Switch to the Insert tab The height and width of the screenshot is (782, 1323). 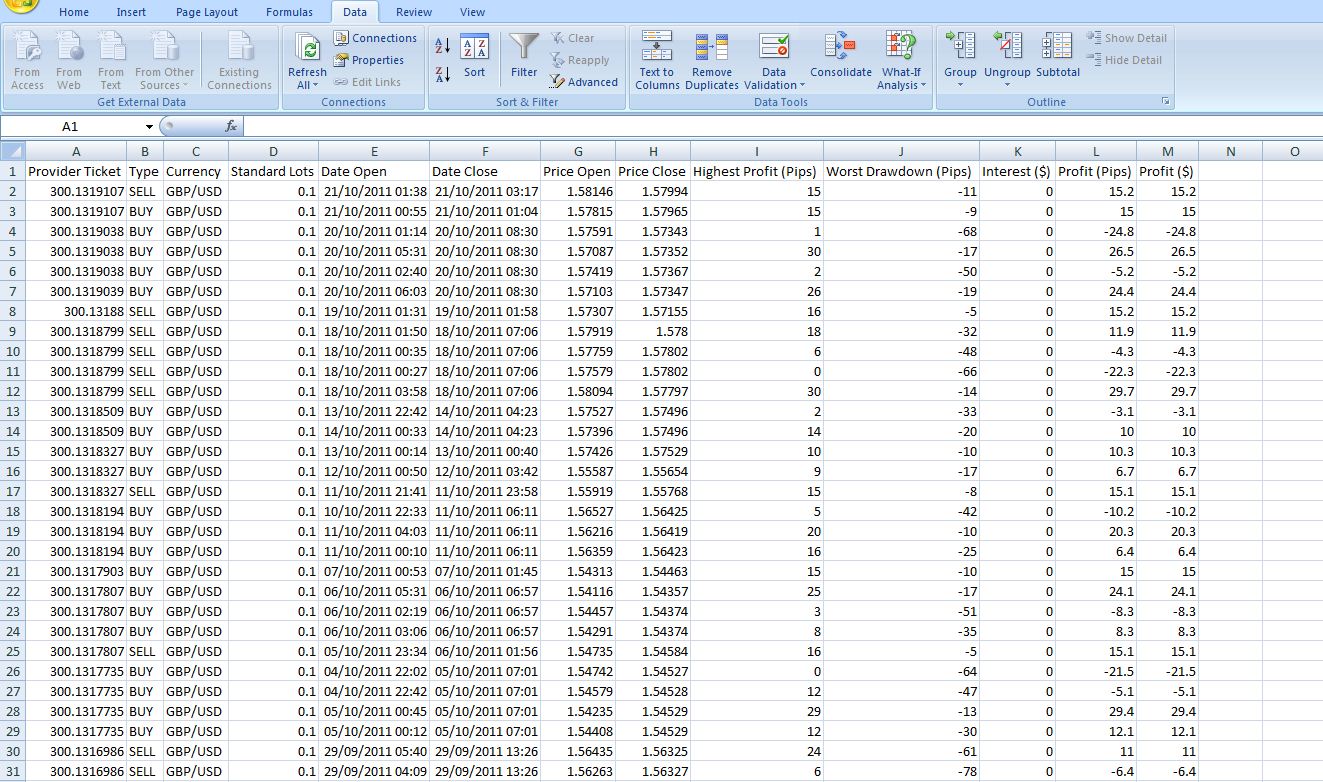[x=131, y=12]
